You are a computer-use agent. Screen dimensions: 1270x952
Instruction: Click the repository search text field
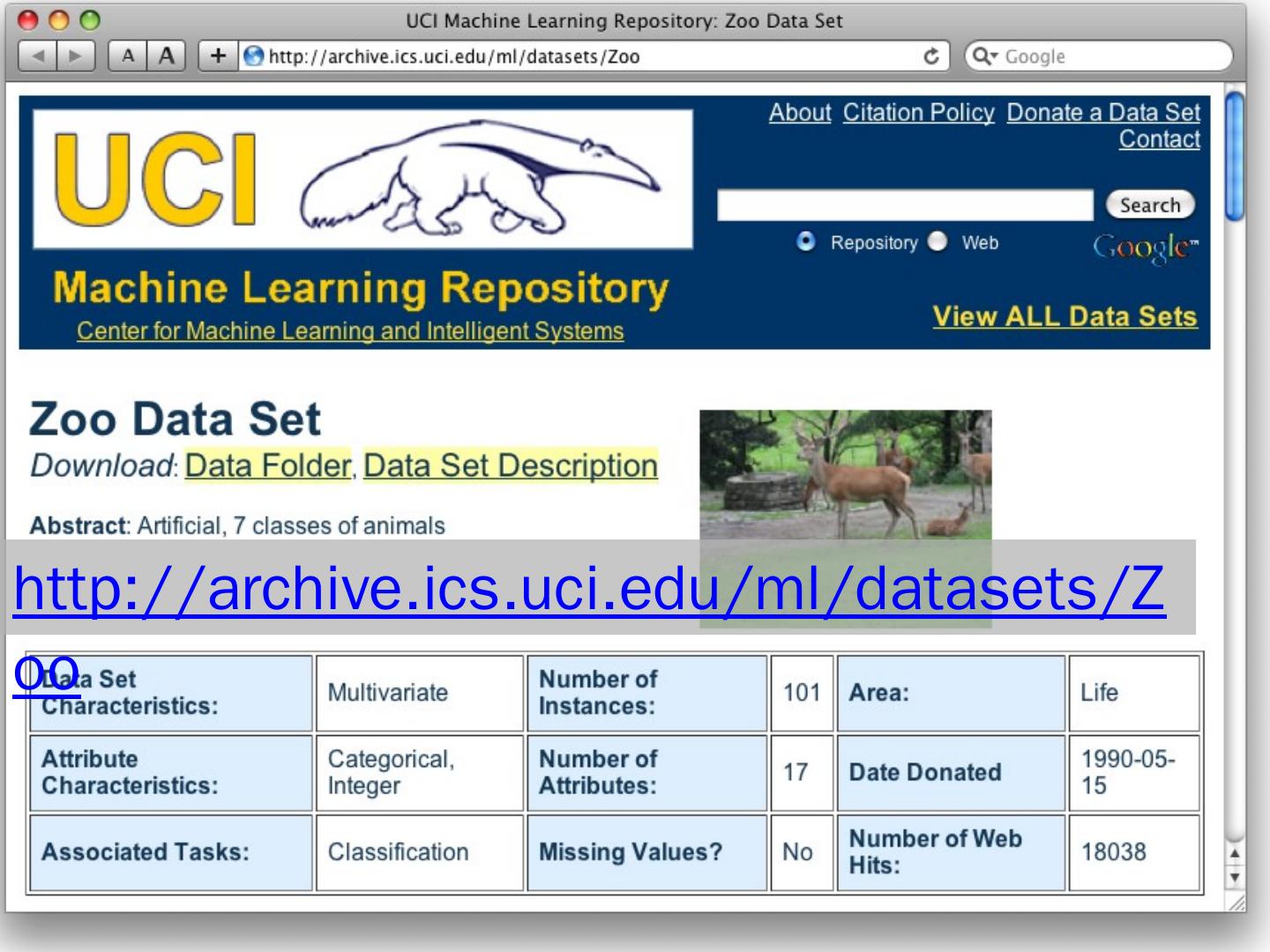(x=904, y=205)
